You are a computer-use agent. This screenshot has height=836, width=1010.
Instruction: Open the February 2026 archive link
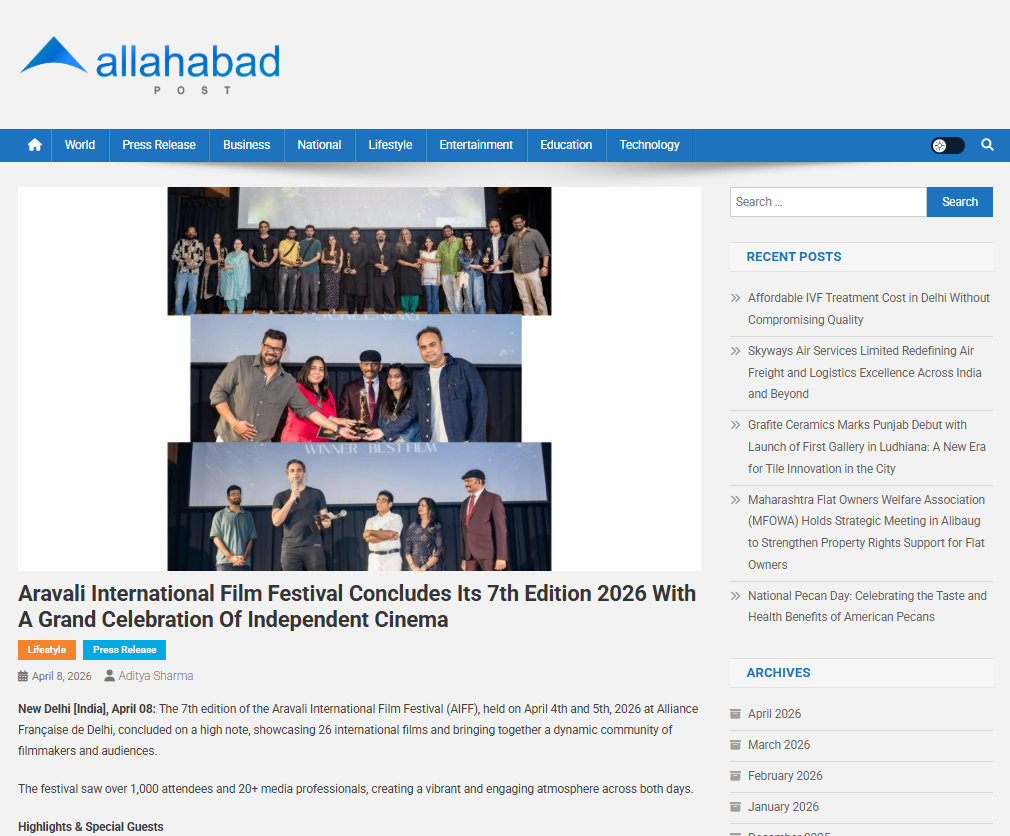point(785,776)
